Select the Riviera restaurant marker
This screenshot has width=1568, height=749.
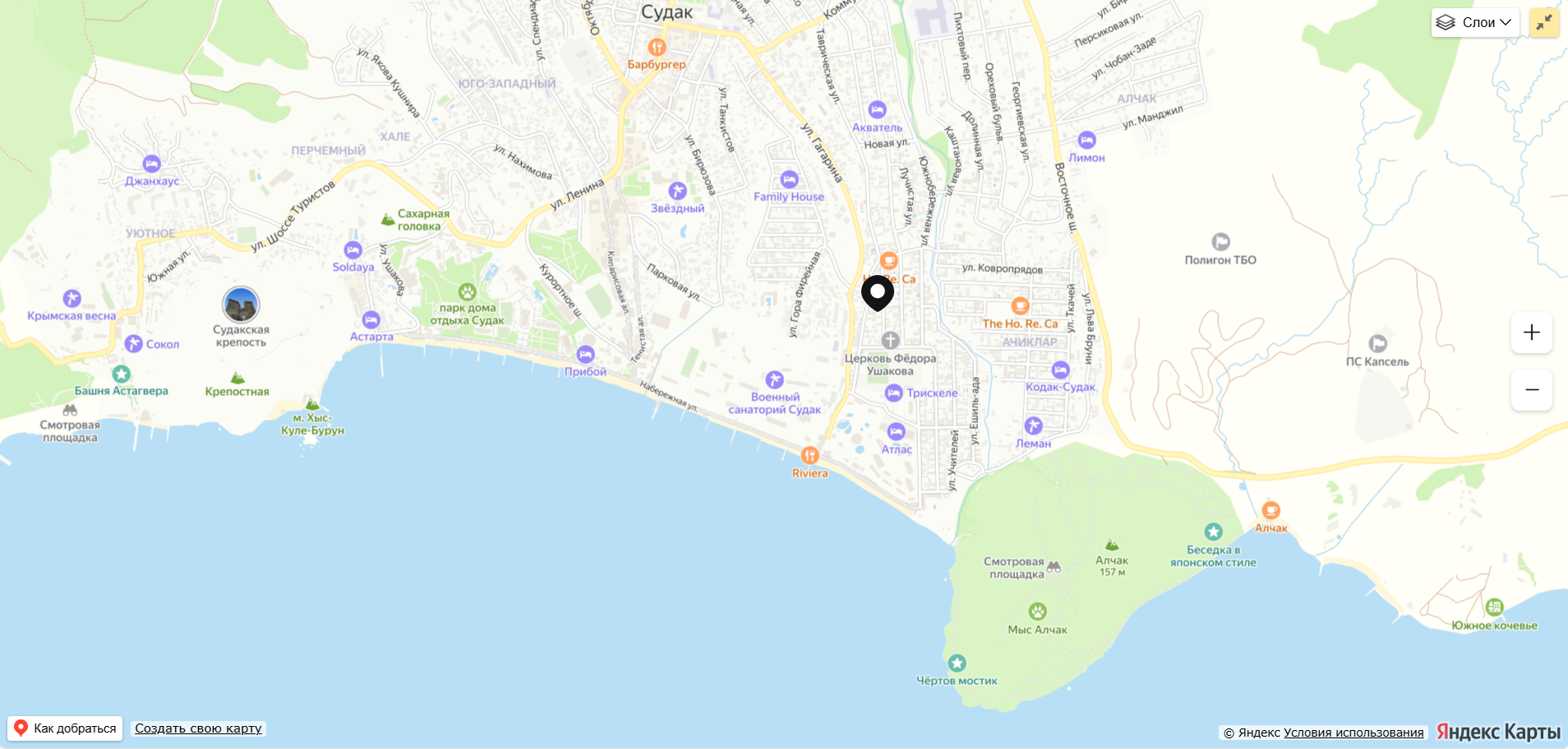click(x=810, y=455)
